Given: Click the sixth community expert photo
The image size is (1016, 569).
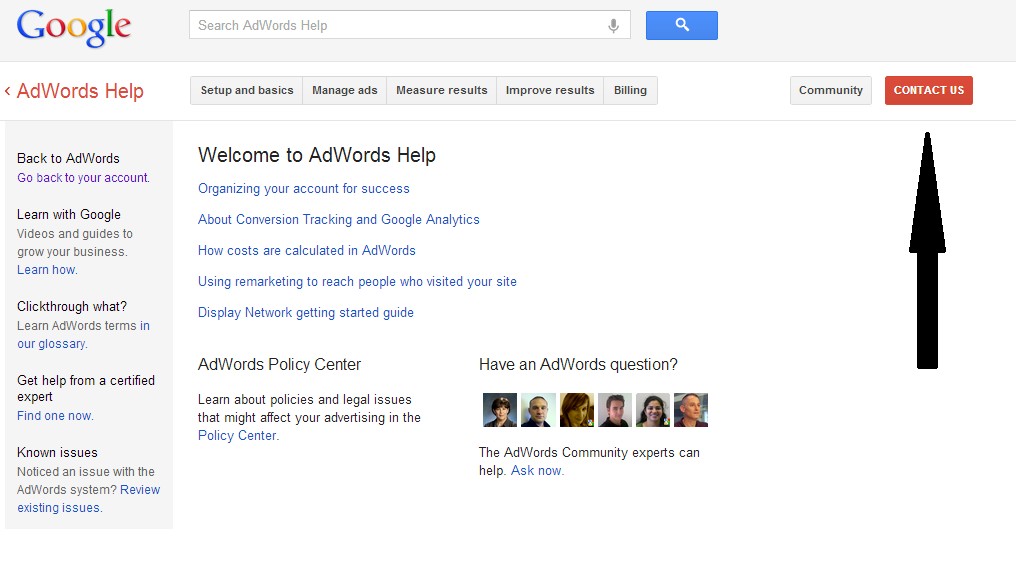Looking at the screenshot, I should tap(691, 410).
